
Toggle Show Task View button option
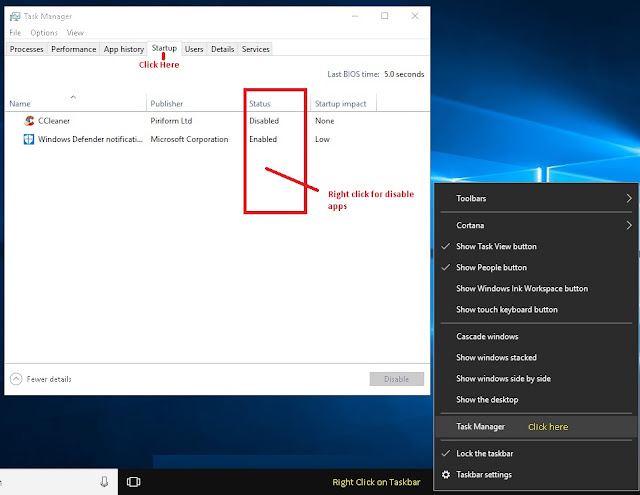tap(536, 246)
